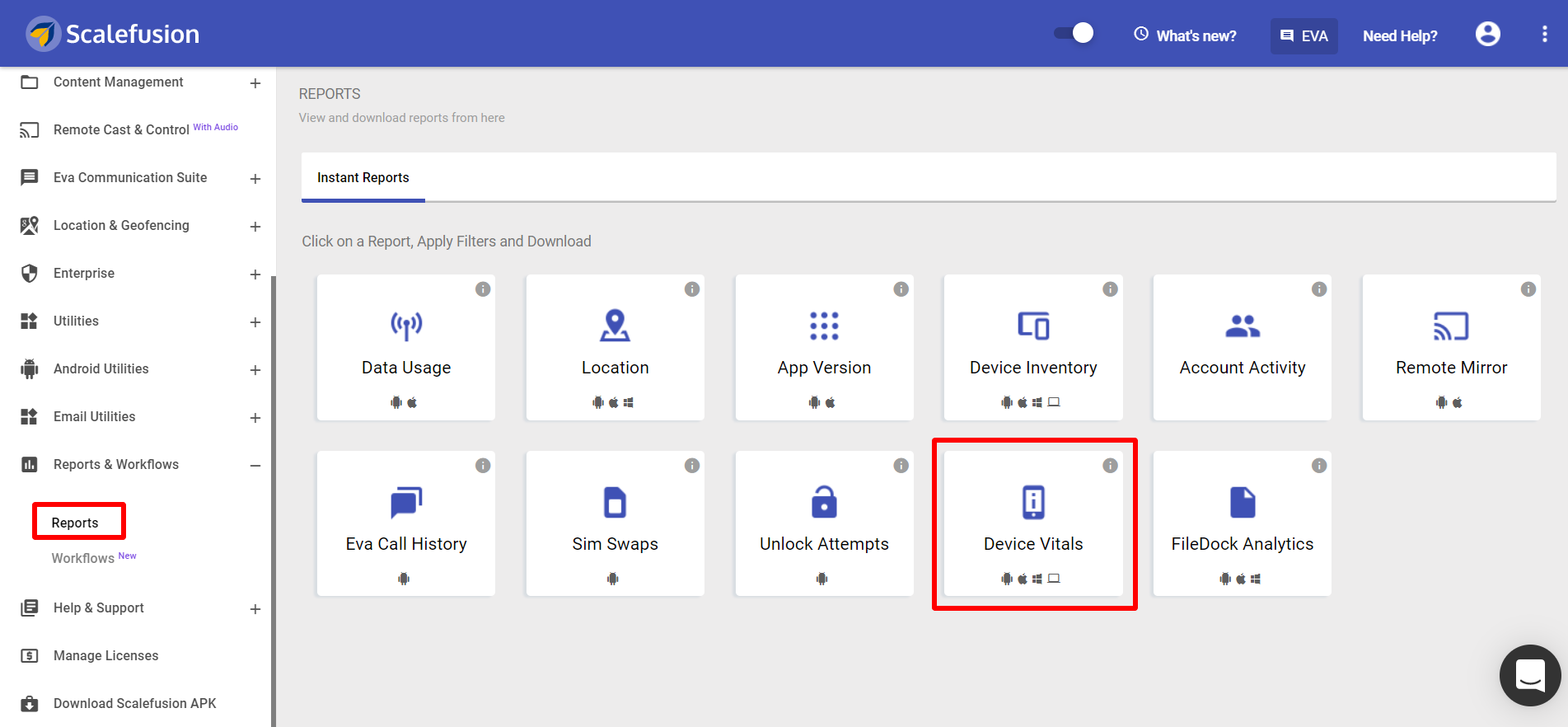Open the Device Inventory report card
The height and width of the screenshot is (727, 1568).
(x=1033, y=348)
